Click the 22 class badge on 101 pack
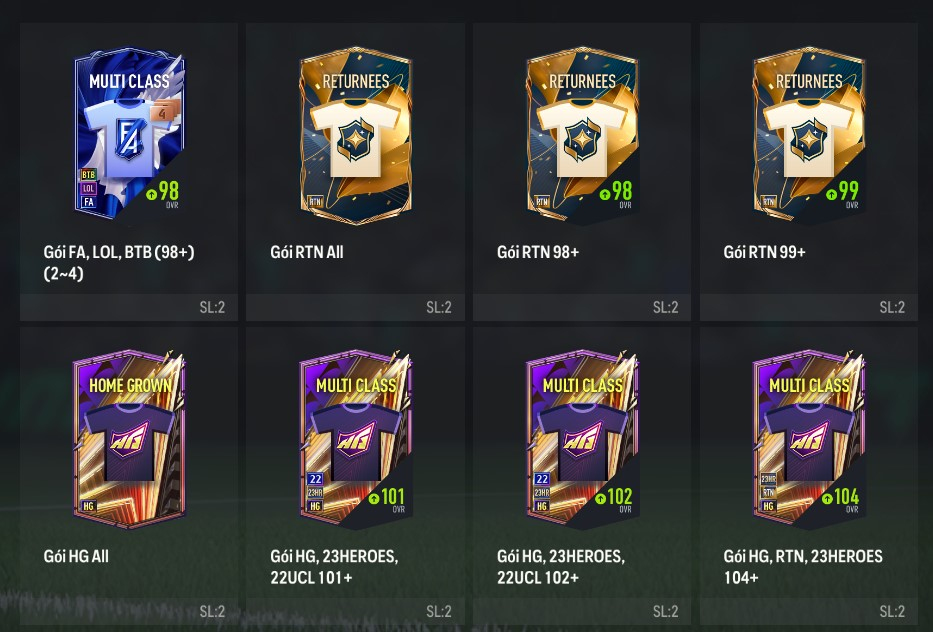This screenshot has width=933, height=632. click(315, 479)
